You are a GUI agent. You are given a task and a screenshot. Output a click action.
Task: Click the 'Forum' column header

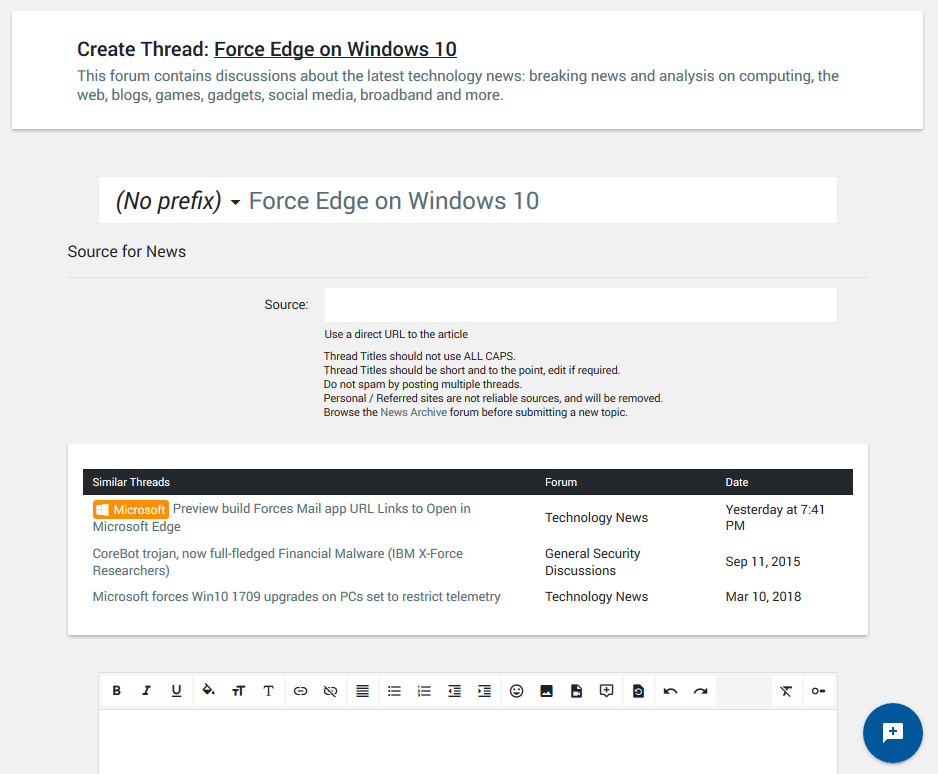point(561,482)
